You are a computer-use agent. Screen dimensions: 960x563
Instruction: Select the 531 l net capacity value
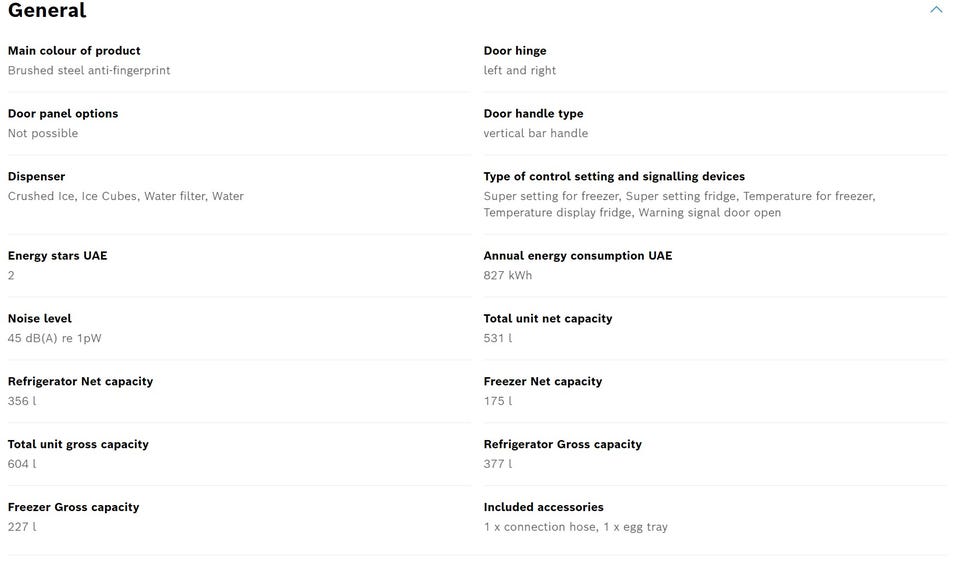pos(498,339)
